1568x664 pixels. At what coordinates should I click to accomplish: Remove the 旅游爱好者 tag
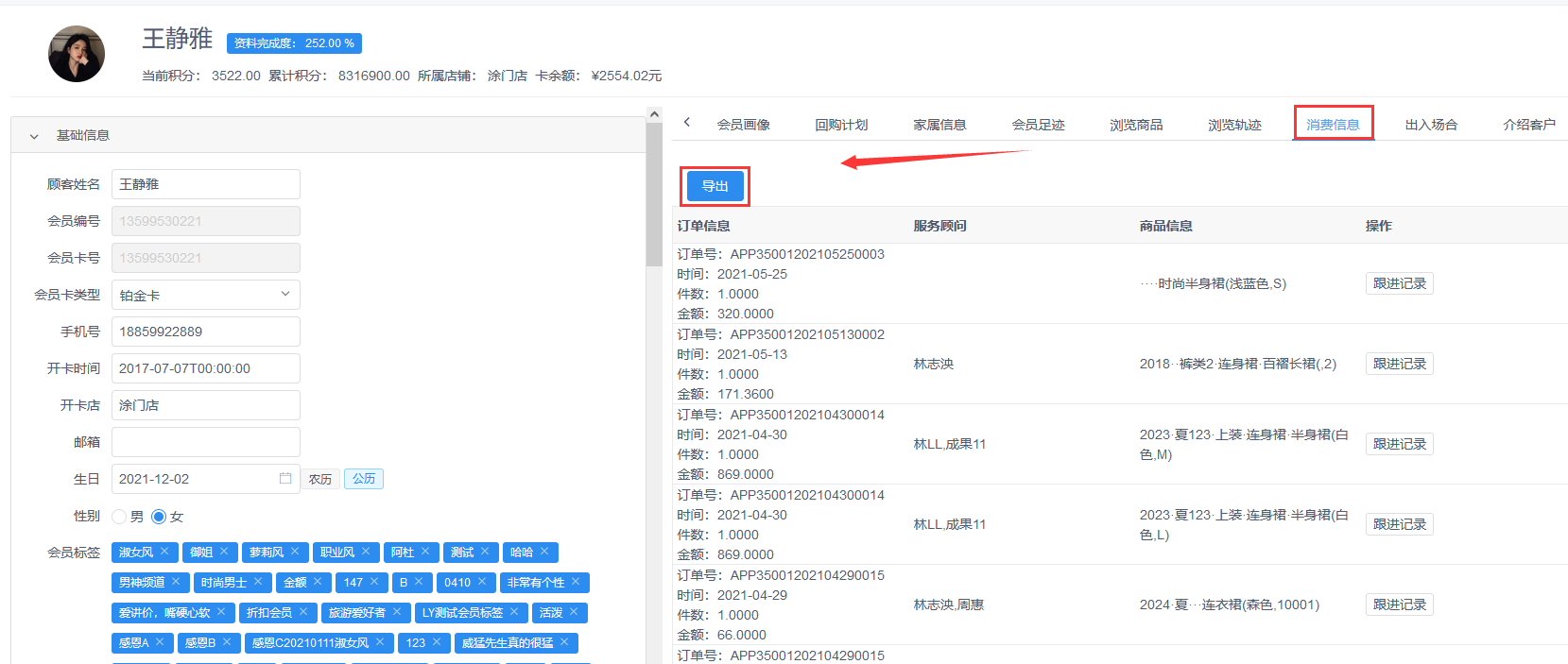[x=397, y=612]
